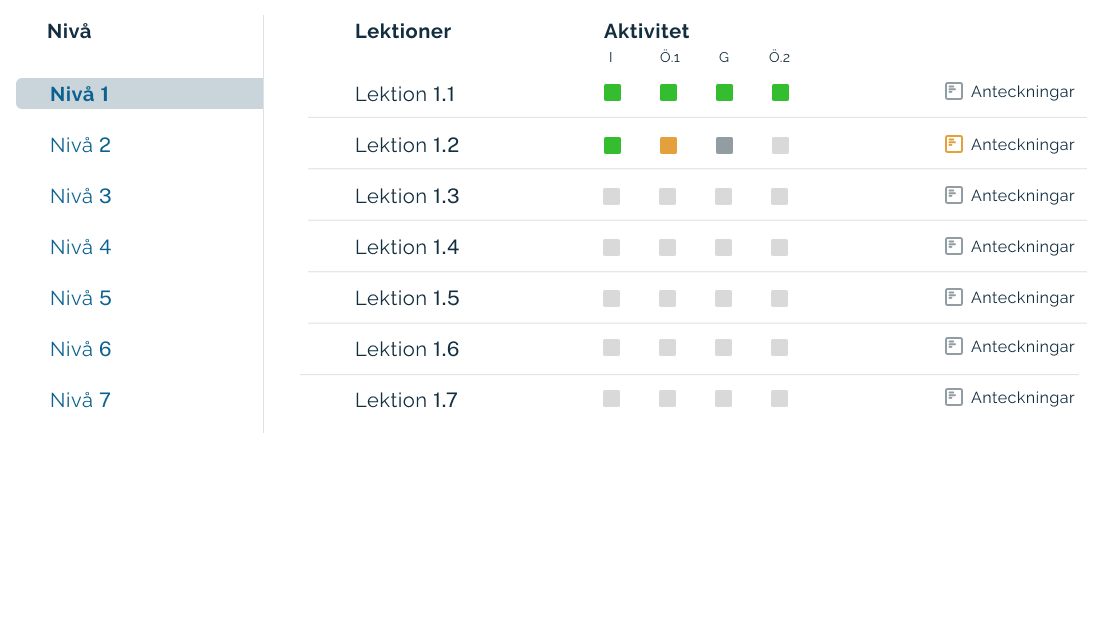The width and height of the screenshot is (1120, 624).
Task: Open the Anteckningar text link for Lektion 1.4
Action: [x=1022, y=247]
